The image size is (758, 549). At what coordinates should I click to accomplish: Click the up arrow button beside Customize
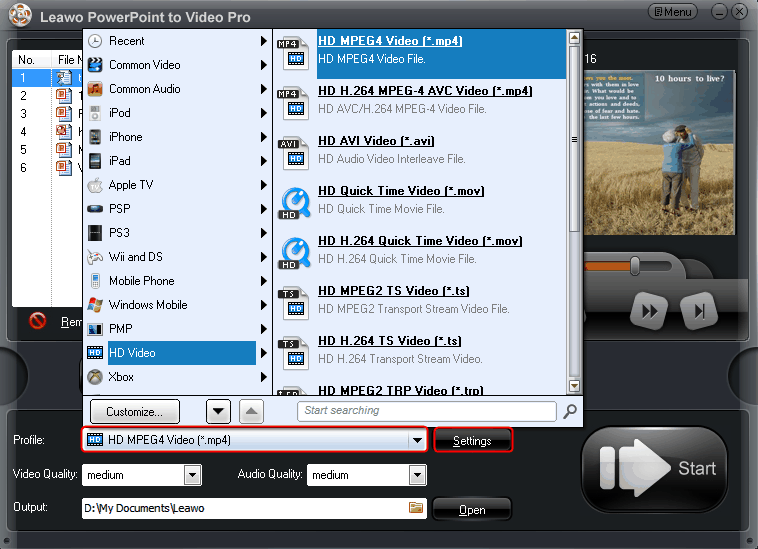pyautogui.click(x=251, y=412)
